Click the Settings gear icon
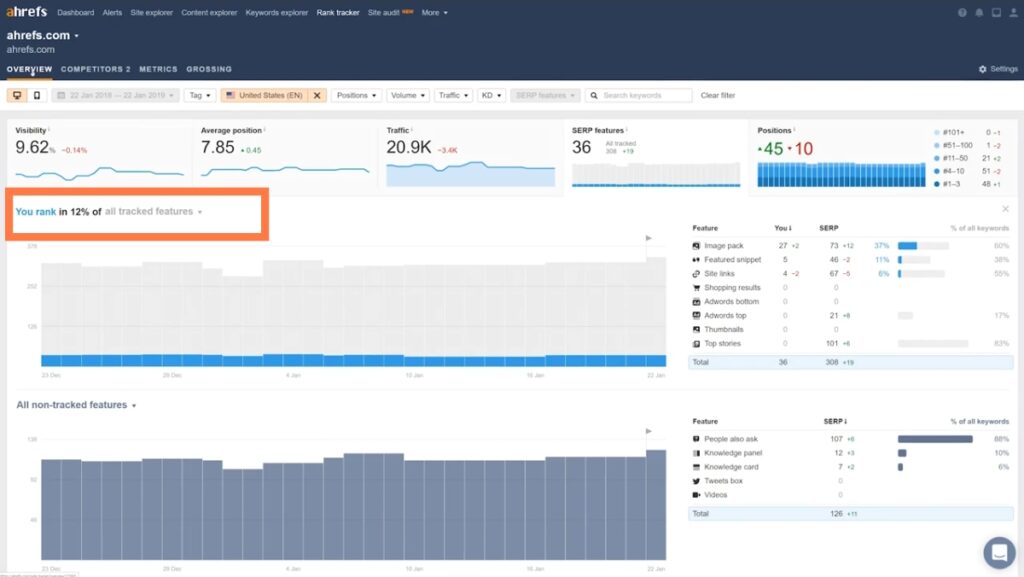The width and height of the screenshot is (1024, 577). tap(982, 69)
